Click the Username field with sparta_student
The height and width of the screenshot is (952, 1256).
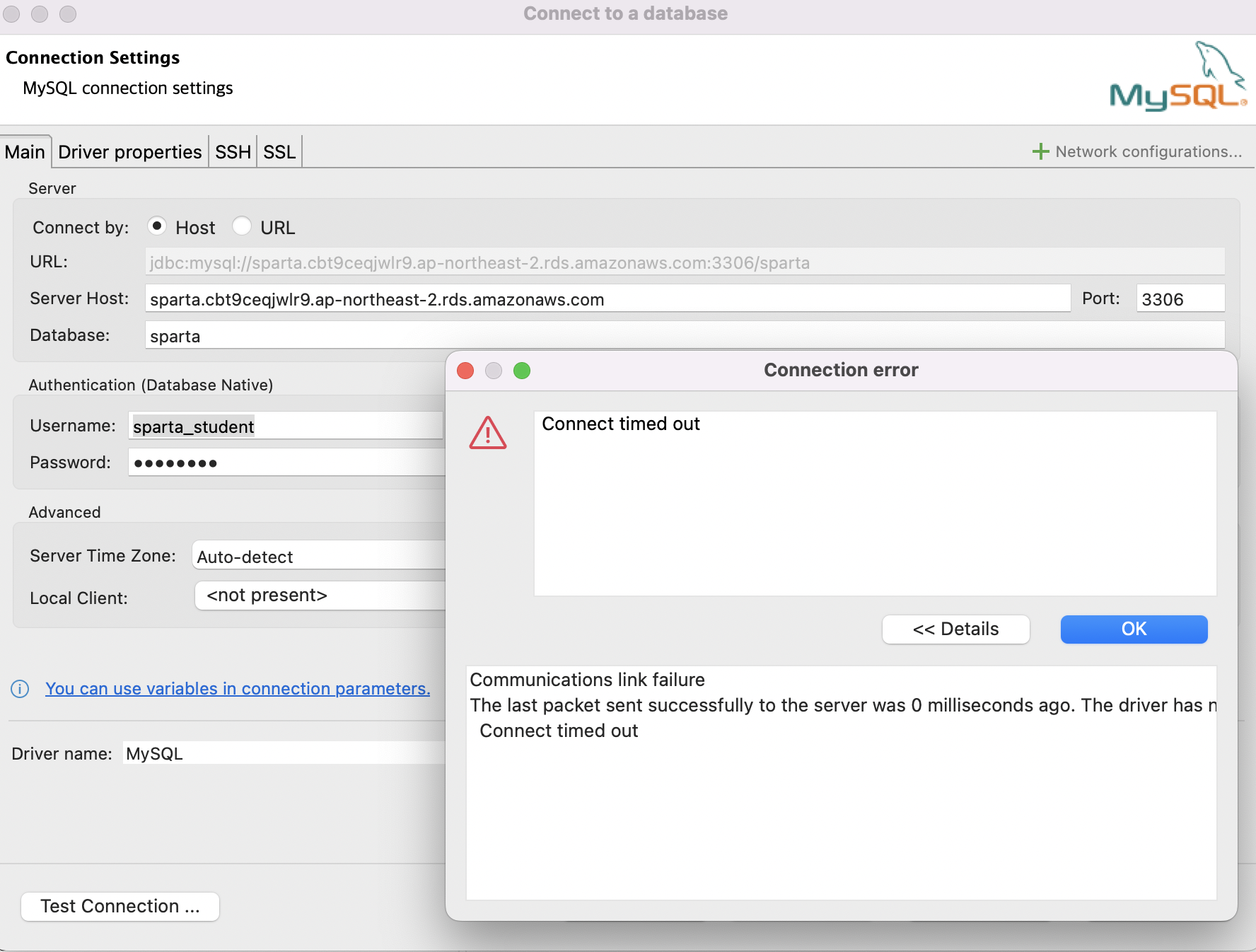coord(286,426)
